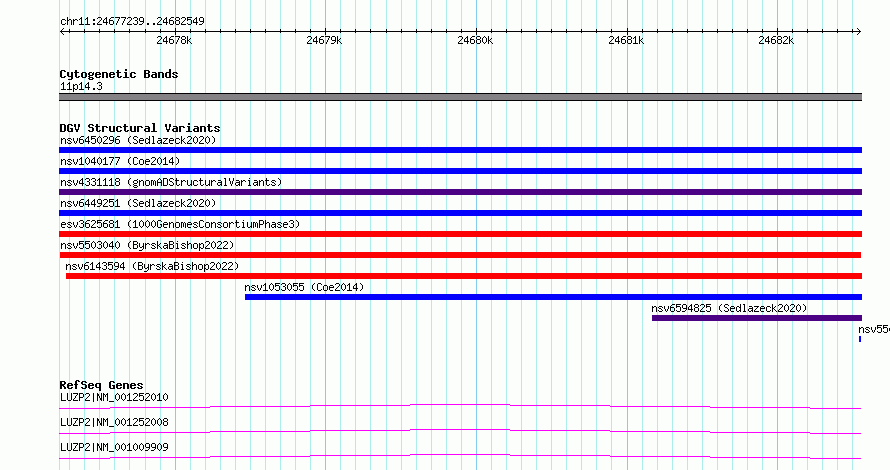Select the blue bar below nsv6449251
Viewport: 890px width, 470px height.
click(460, 213)
